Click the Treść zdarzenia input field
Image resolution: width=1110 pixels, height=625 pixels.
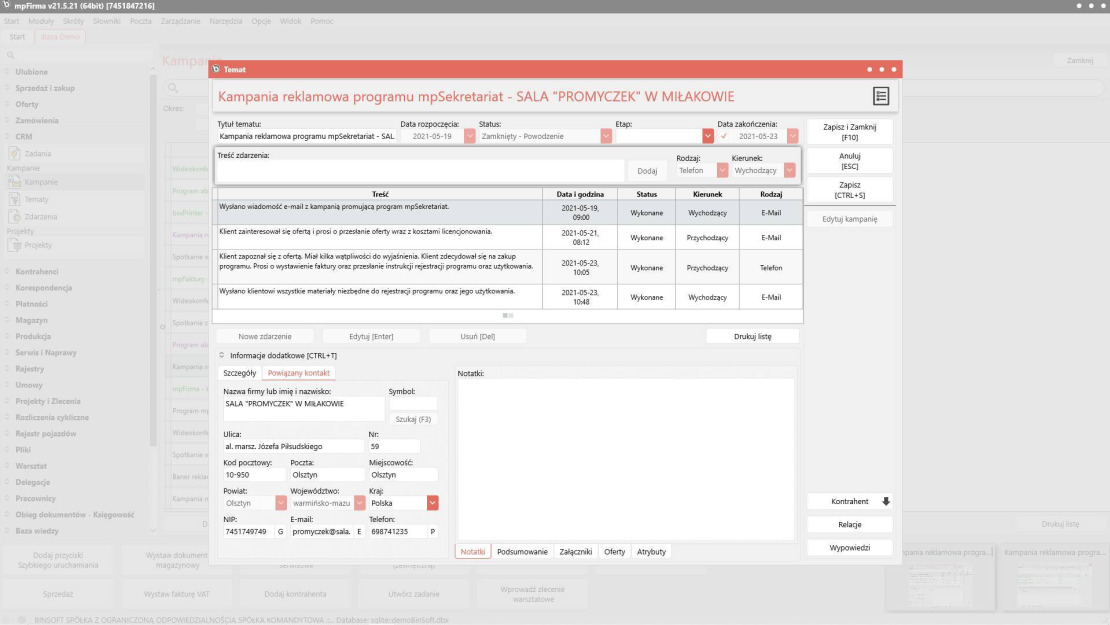420,171
